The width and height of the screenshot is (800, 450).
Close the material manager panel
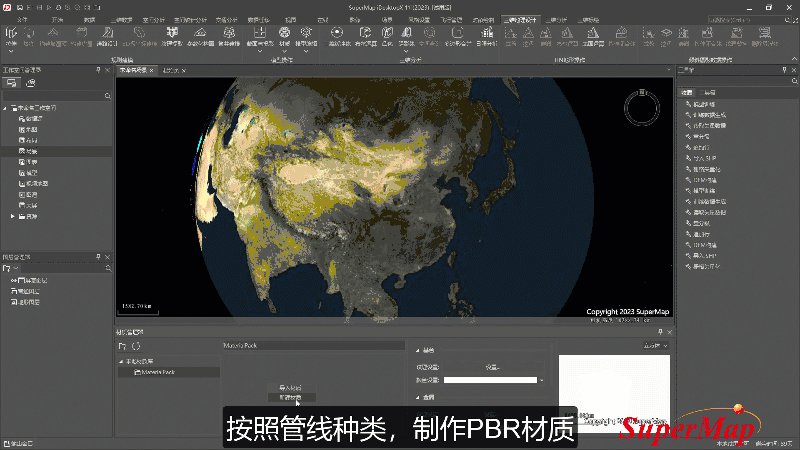click(x=669, y=332)
